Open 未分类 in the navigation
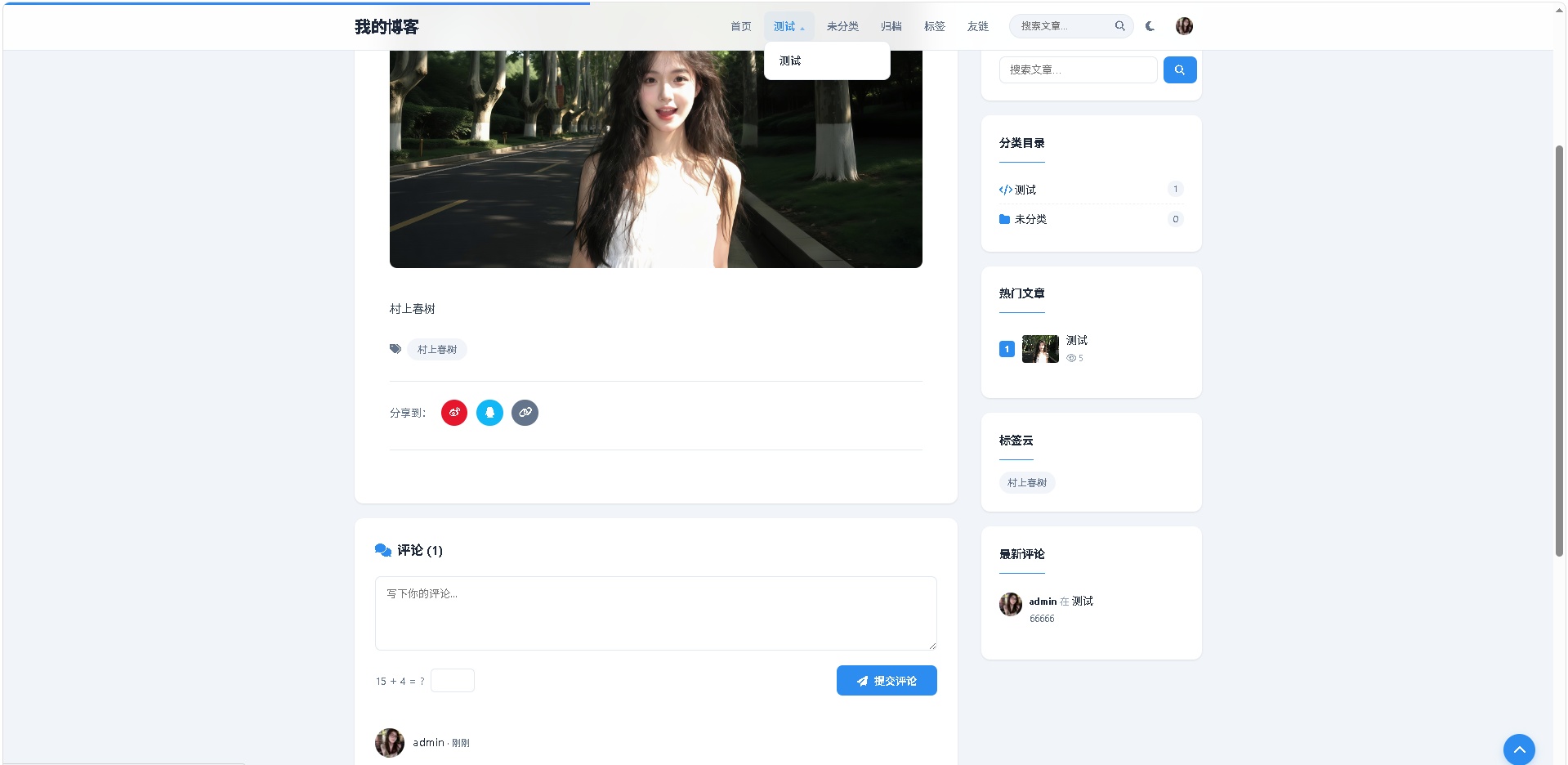The image size is (1568, 765). coord(842,26)
